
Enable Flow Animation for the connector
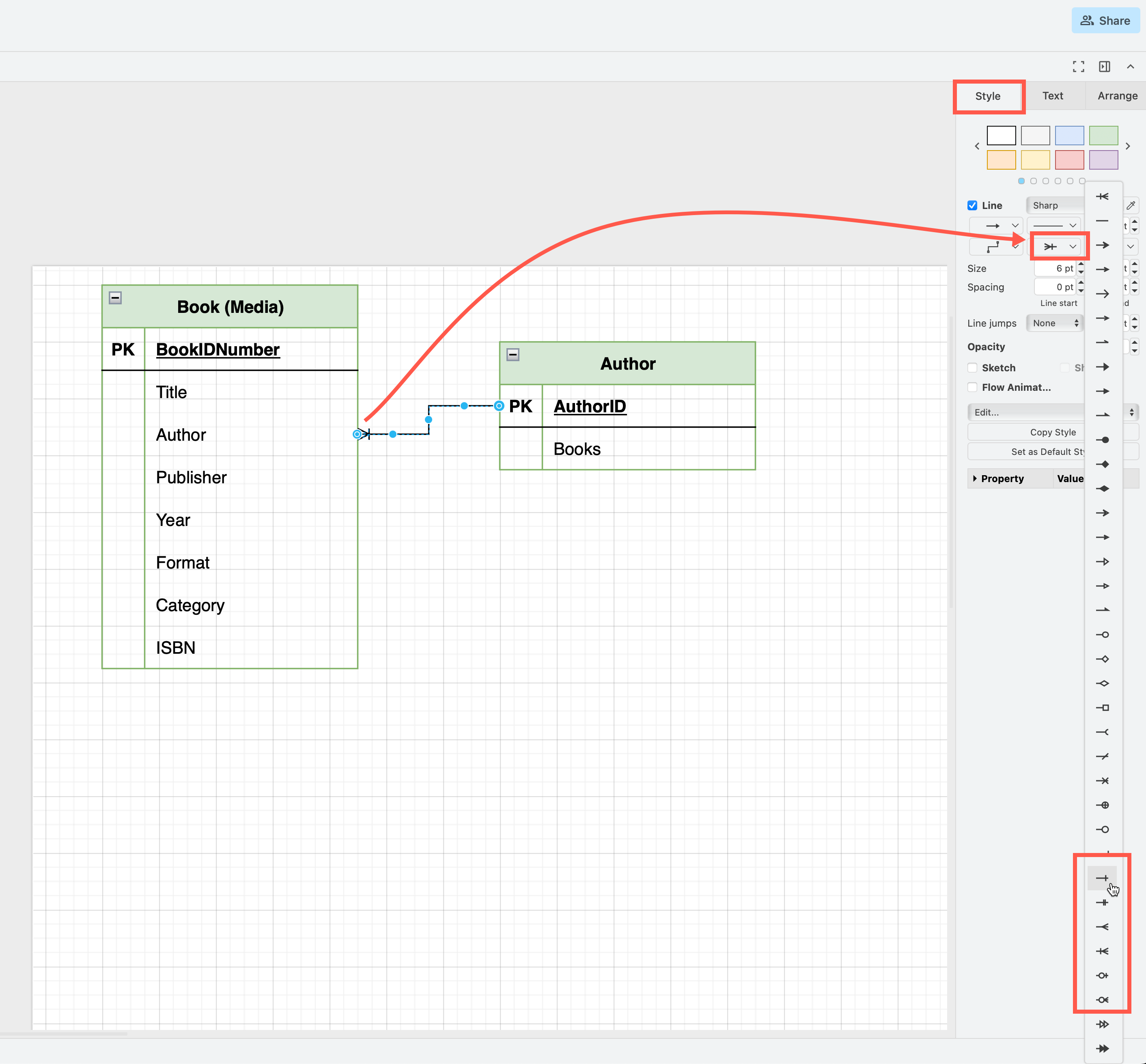[973, 387]
